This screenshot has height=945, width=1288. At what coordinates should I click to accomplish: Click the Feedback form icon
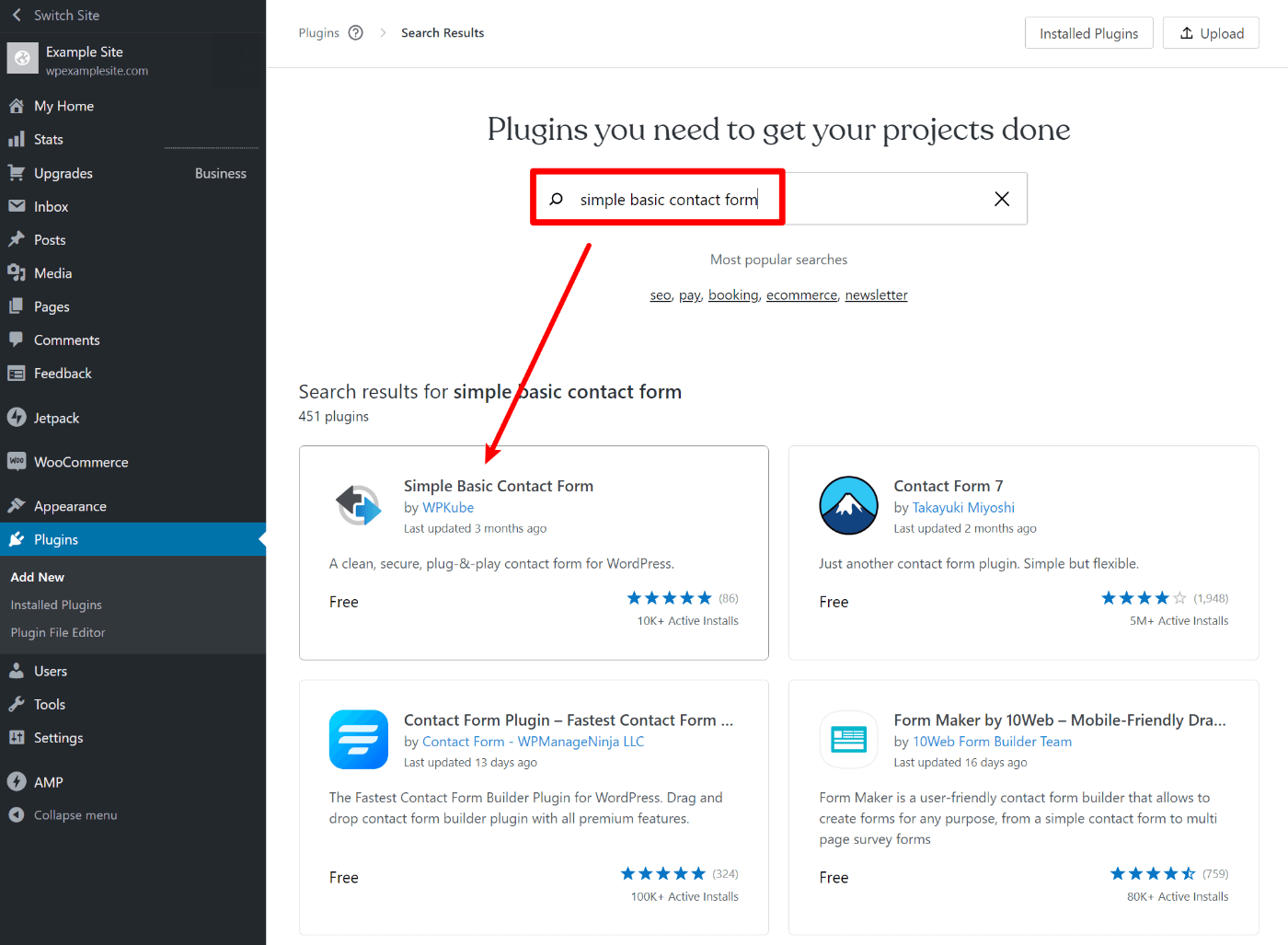click(x=17, y=373)
